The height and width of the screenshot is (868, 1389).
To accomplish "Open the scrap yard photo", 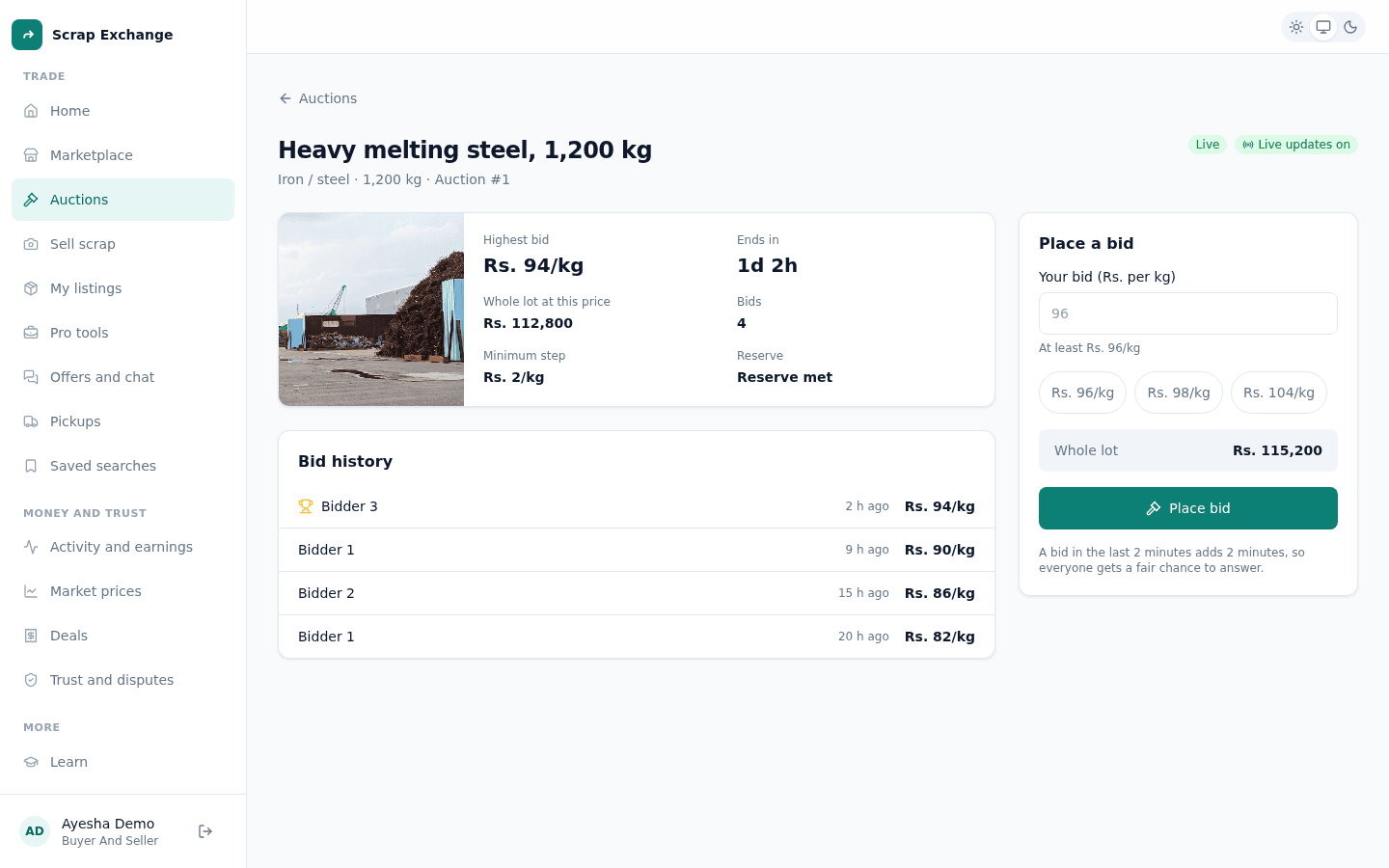I will pos(371,310).
